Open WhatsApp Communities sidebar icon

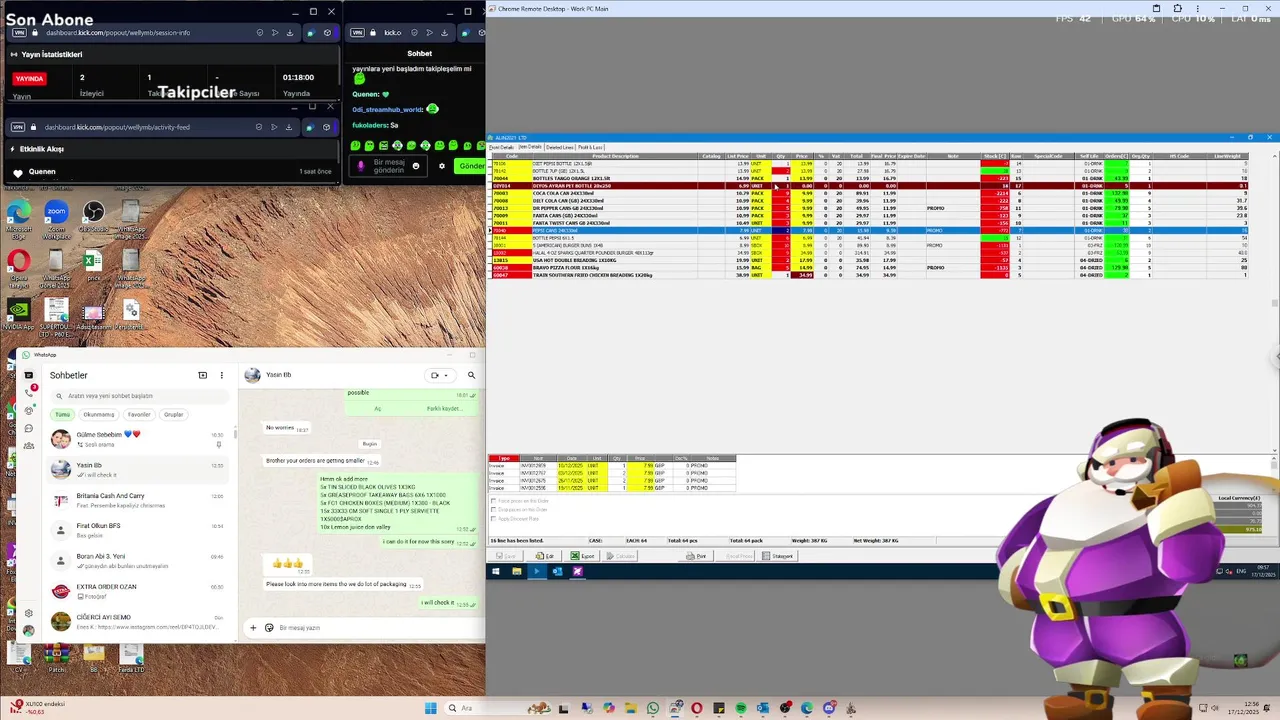[x=28, y=445]
